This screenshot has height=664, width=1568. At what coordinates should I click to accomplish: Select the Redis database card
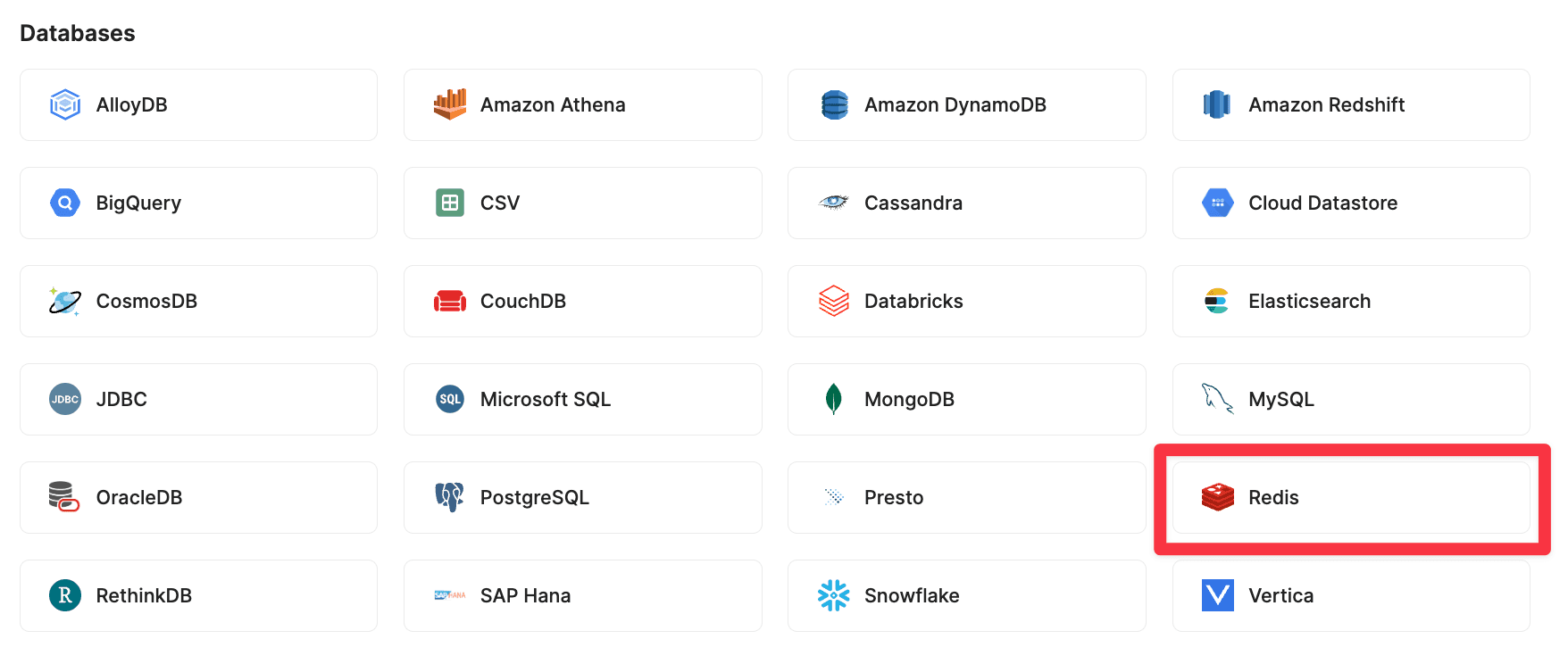(x=1350, y=497)
